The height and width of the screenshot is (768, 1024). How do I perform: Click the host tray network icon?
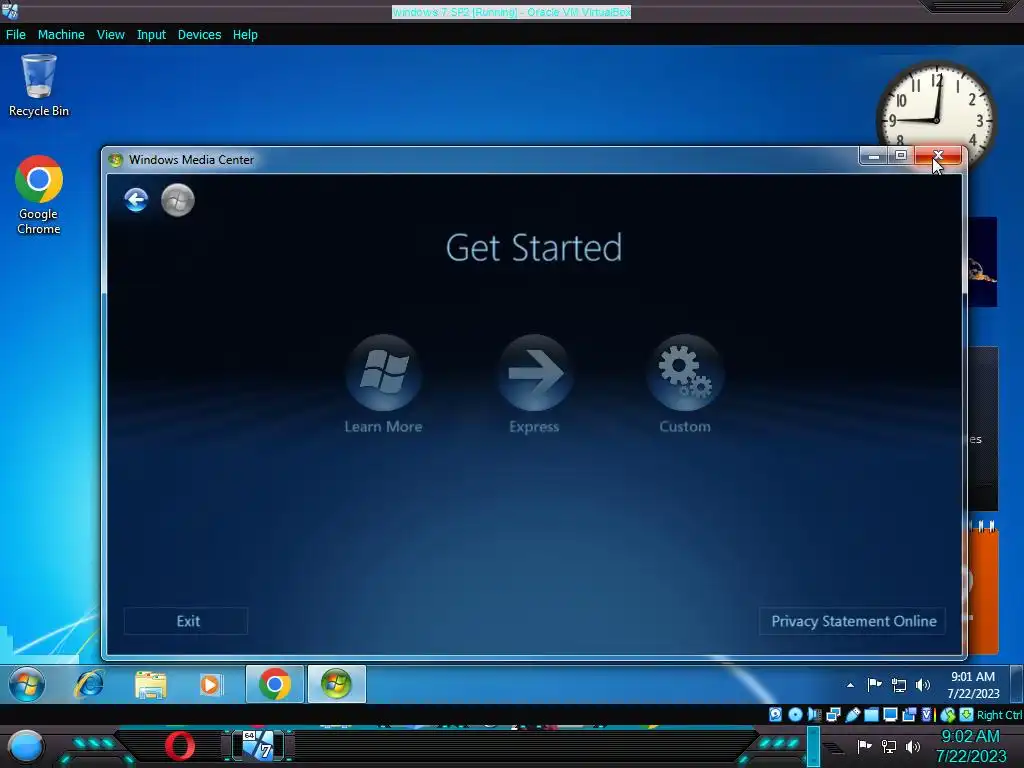pyautogui.click(x=889, y=746)
